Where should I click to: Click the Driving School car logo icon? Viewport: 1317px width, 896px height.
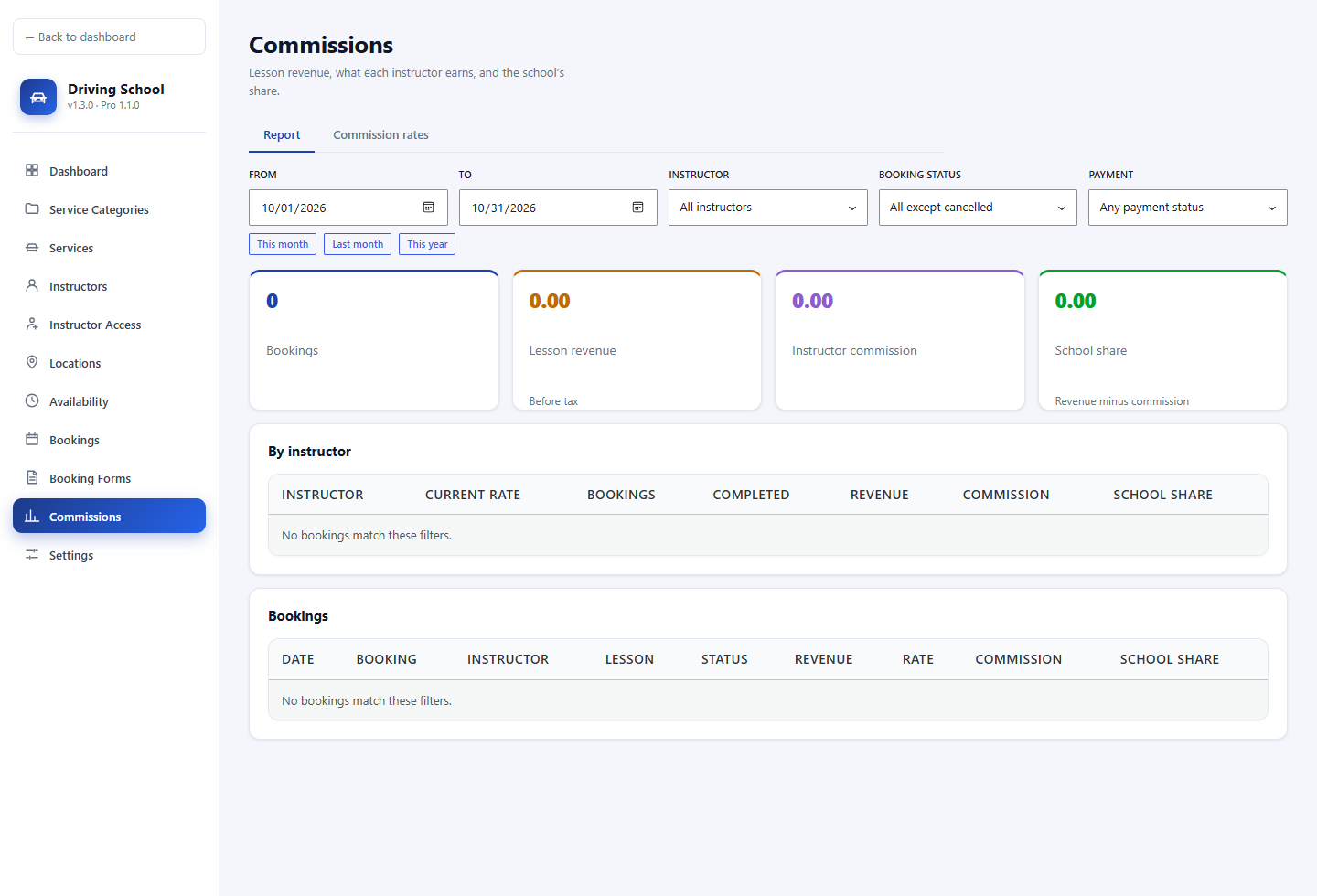point(38,97)
